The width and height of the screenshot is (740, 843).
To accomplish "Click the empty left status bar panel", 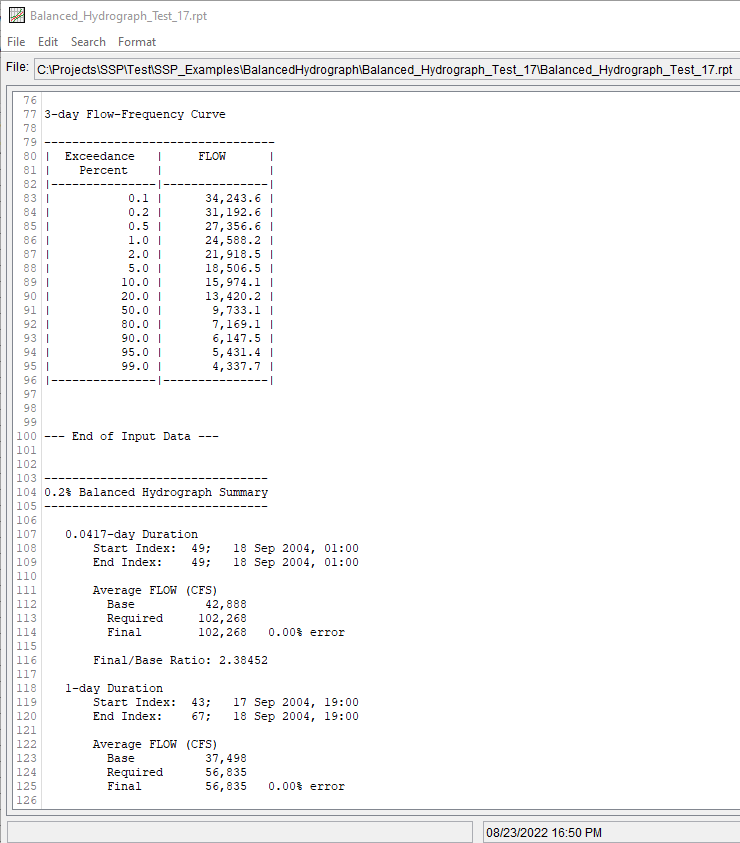I will click(239, 832).
